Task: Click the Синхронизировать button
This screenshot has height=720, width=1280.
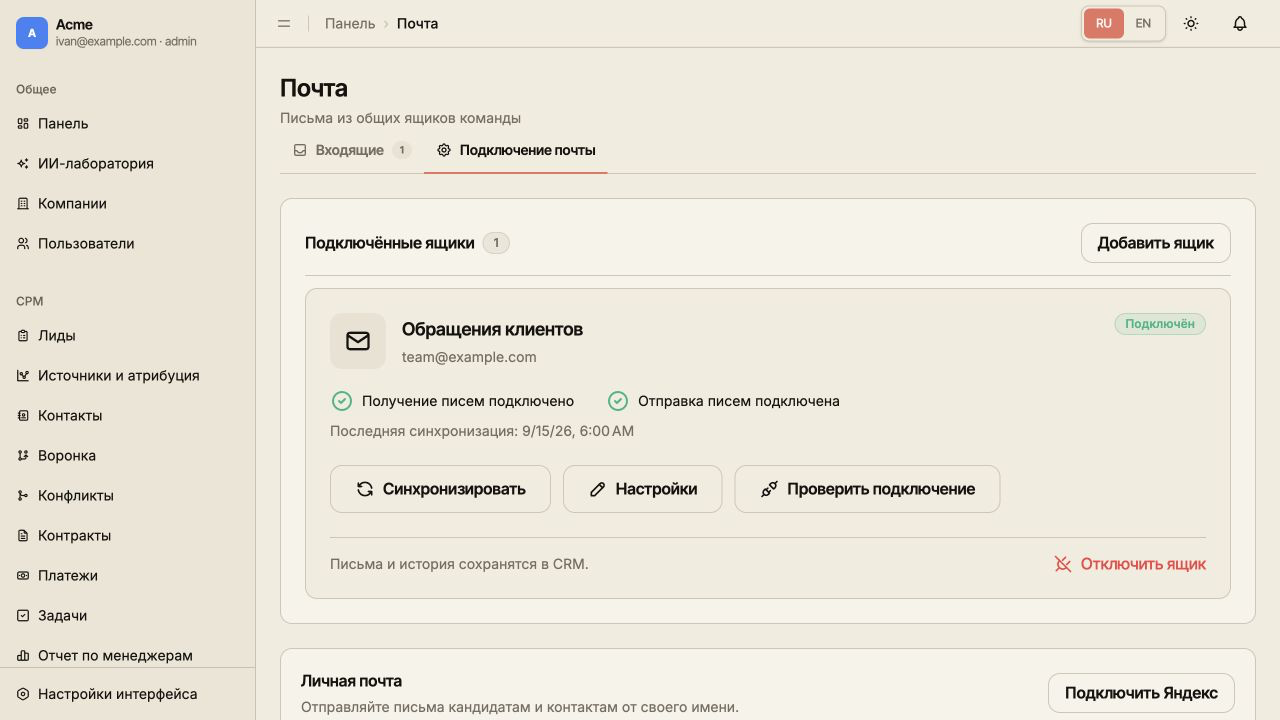Action: point(440,489)
